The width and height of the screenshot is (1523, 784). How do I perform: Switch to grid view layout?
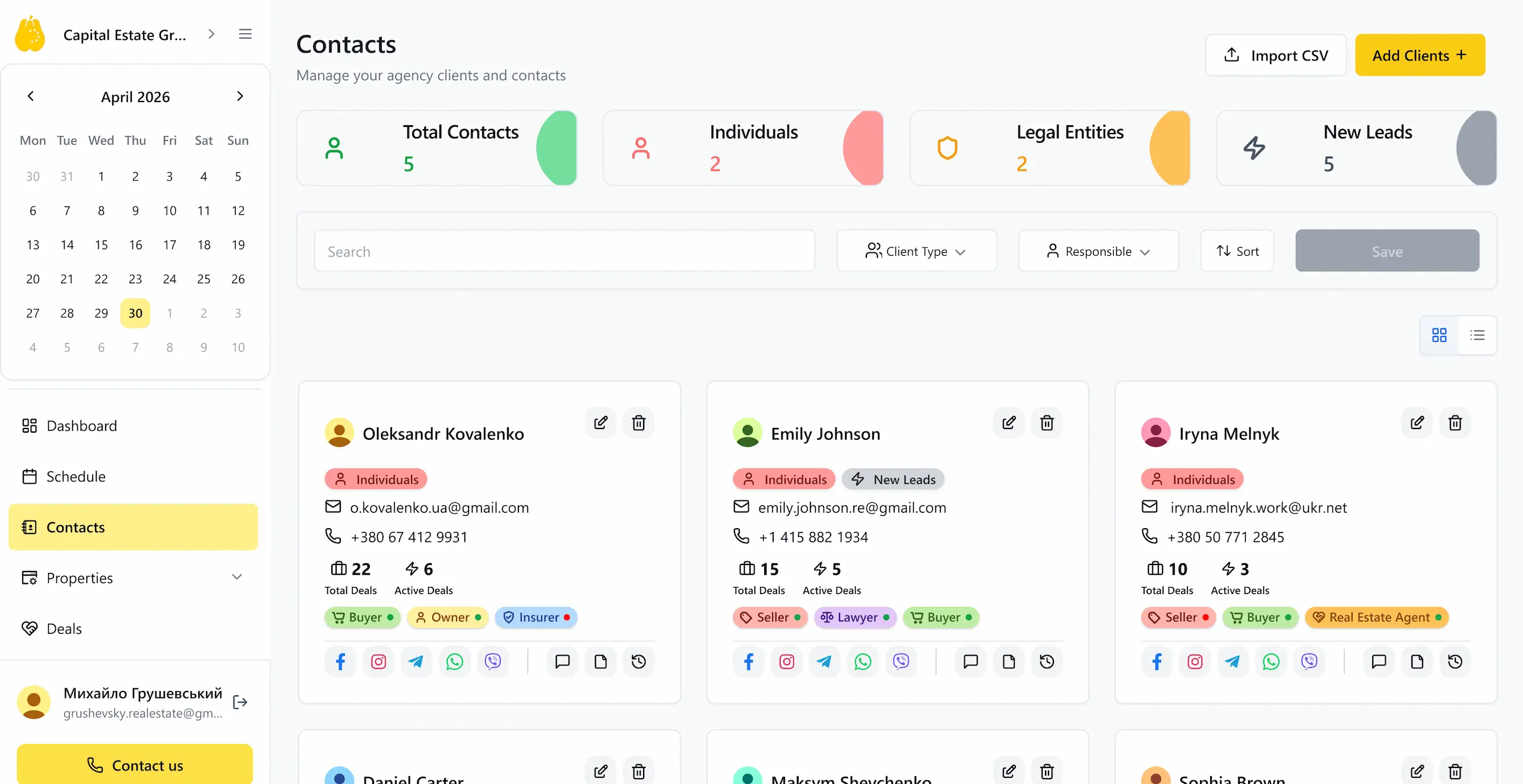pyautogui.click(x=1439, y=335)
